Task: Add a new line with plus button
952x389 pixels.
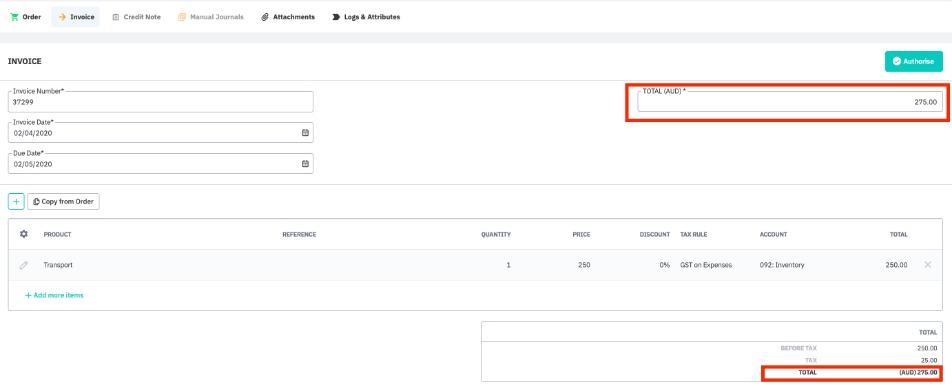Action: (16, 201)
